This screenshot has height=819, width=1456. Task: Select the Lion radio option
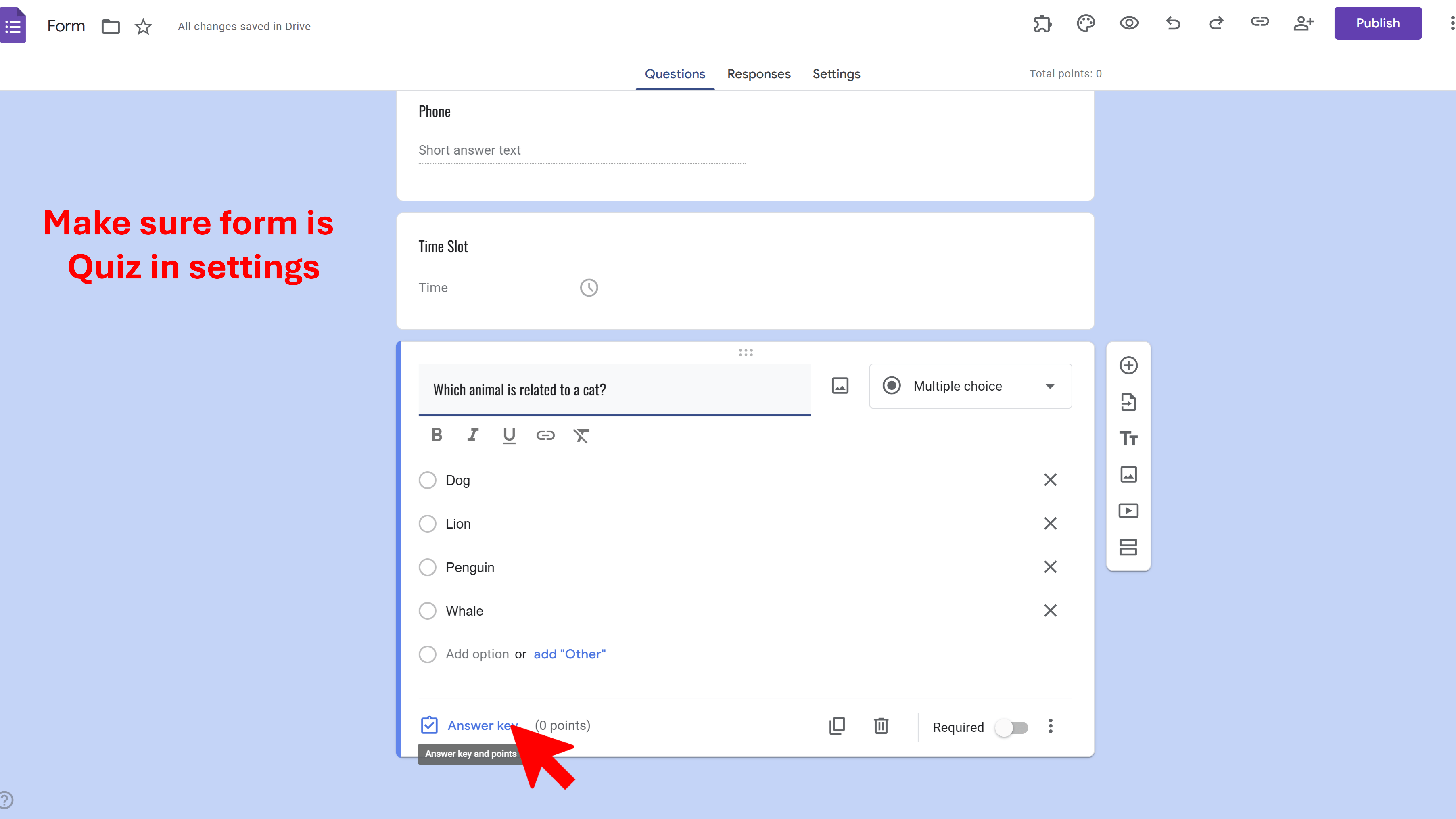point(427,524)
